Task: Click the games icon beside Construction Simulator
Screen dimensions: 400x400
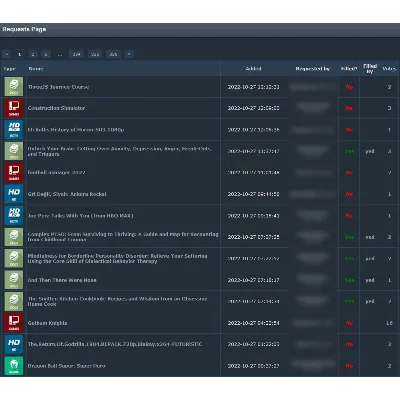Action: [14, 108]
